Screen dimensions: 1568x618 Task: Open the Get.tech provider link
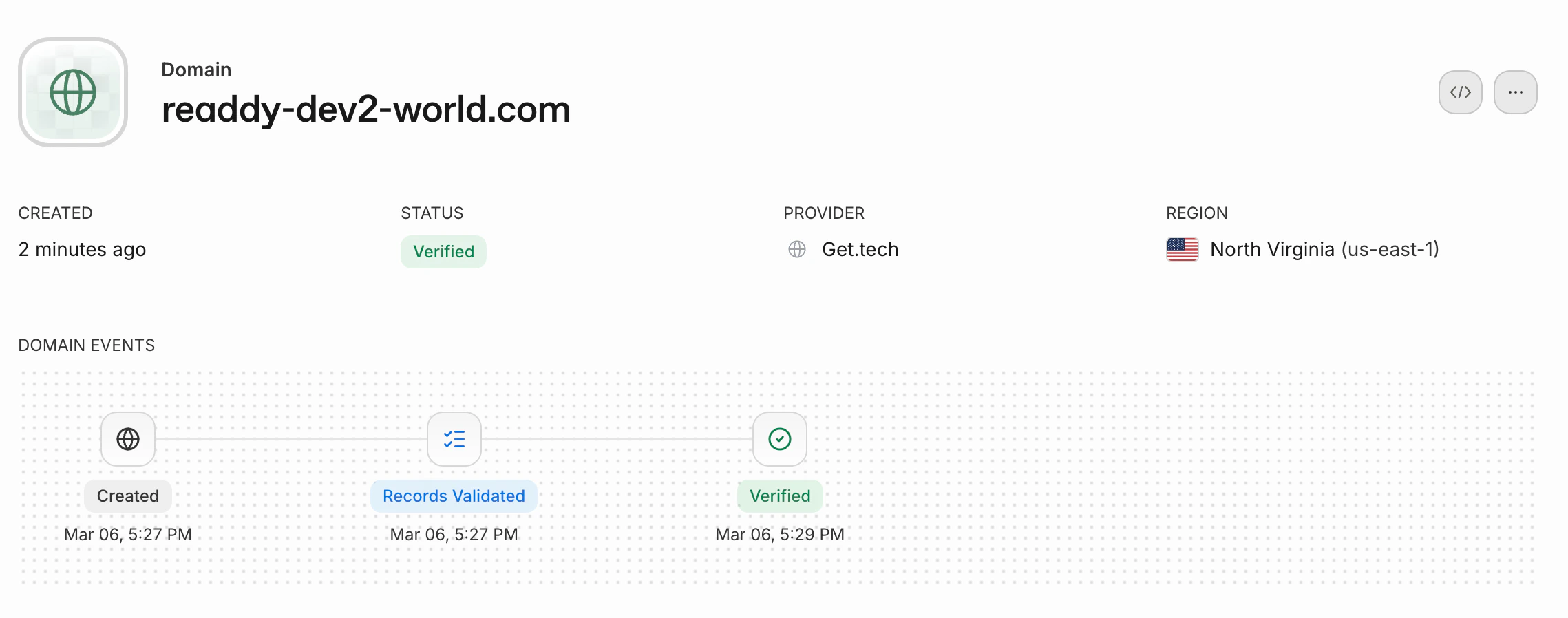[860, 249]
